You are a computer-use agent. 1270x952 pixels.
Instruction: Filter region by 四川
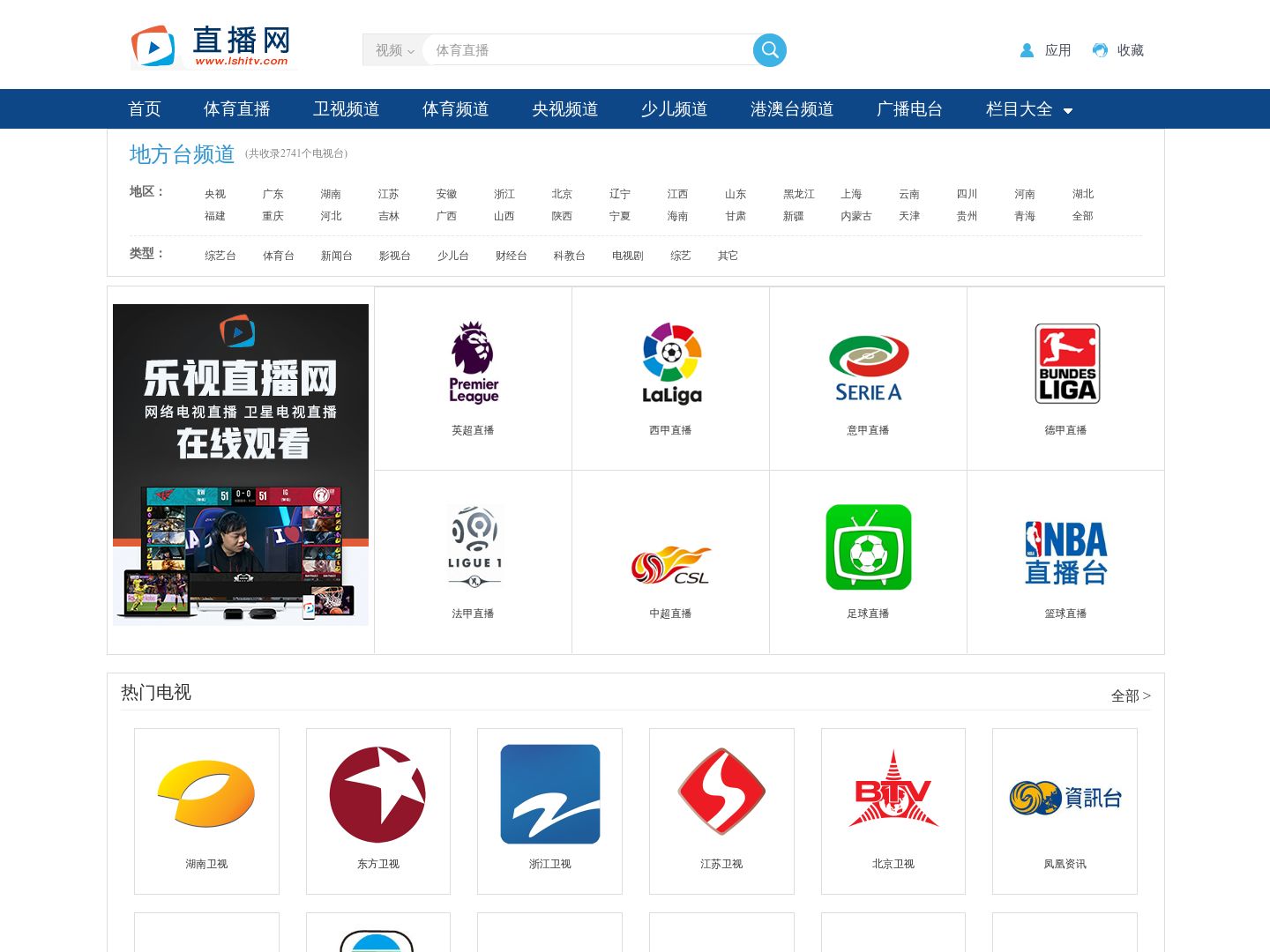pyautogui.click(x=967, y=194)
